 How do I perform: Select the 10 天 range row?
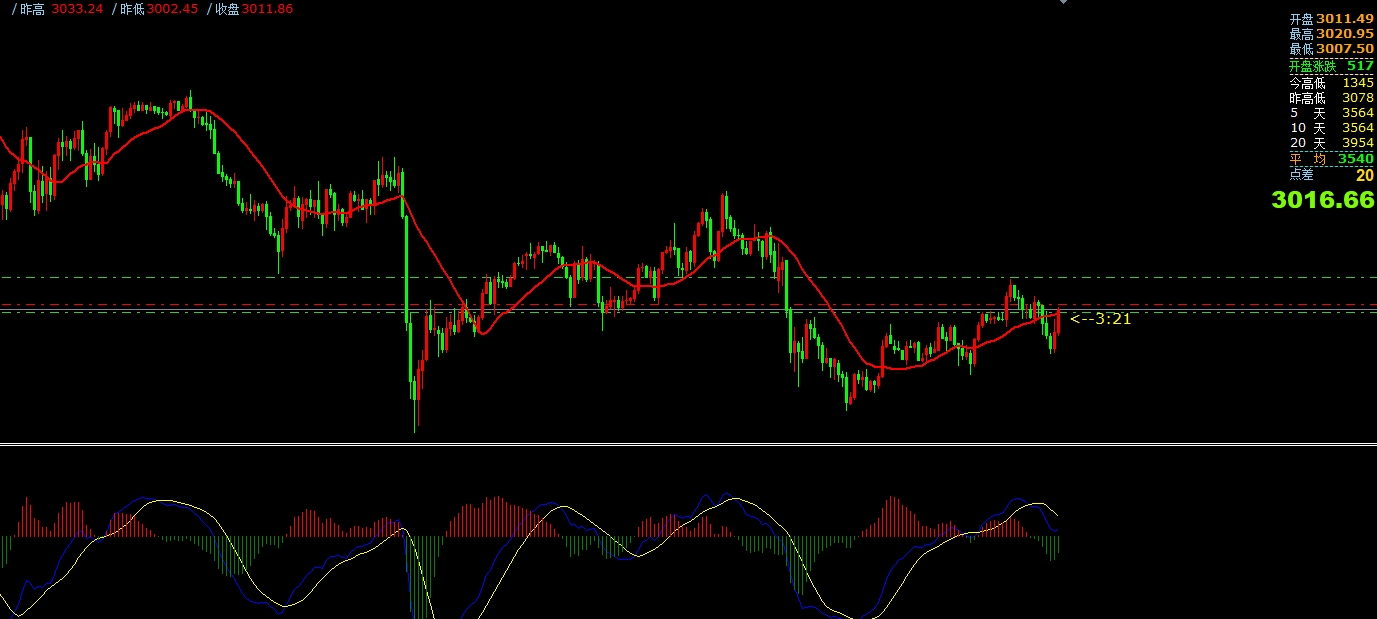1330,128
